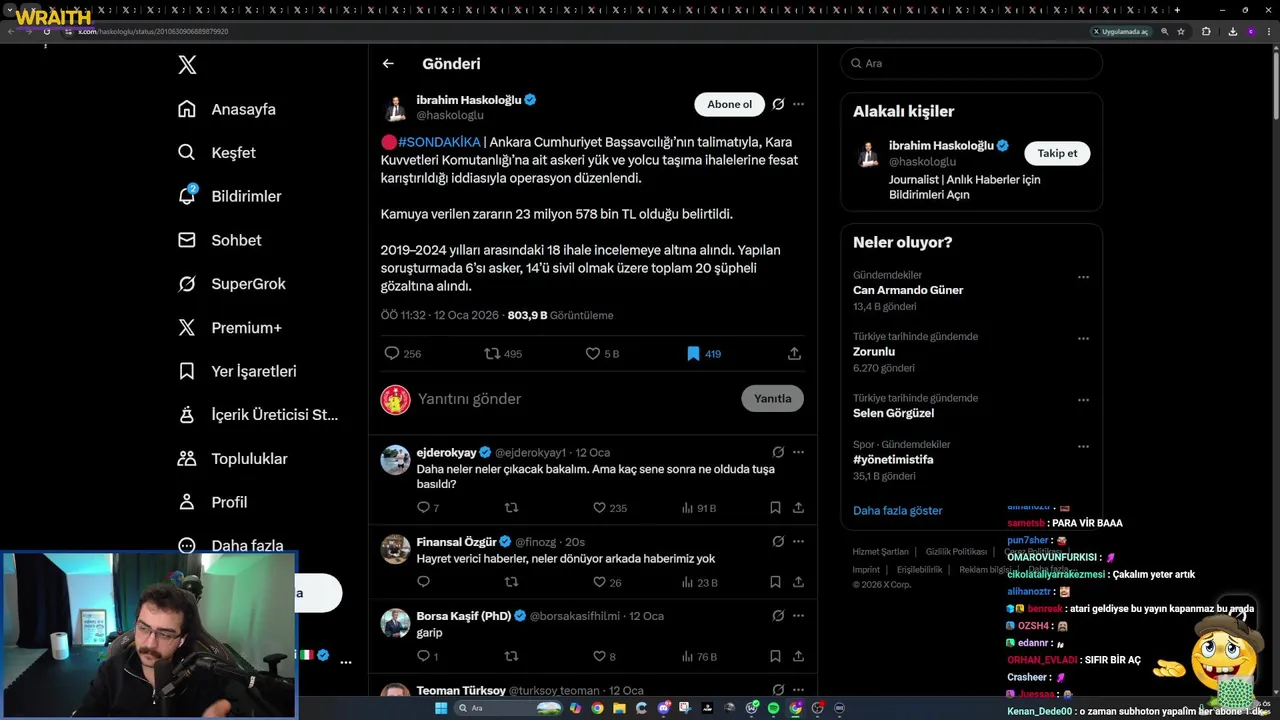
Task: Open Borsa Kaşif reply more options
Action: coord(798,616)
